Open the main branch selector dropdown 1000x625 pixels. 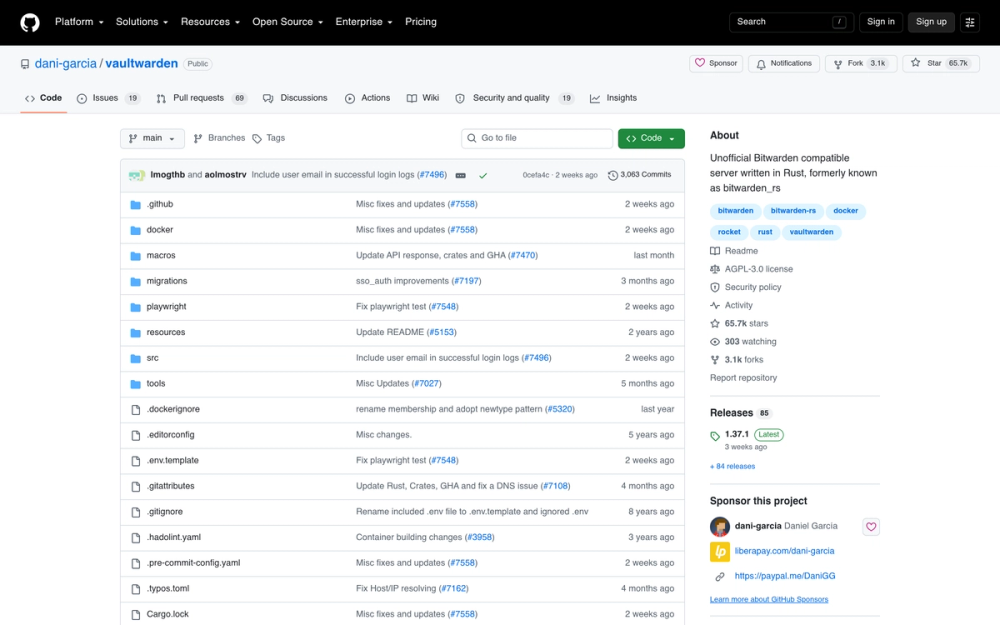pyautogui.click(x=152, y=138)
